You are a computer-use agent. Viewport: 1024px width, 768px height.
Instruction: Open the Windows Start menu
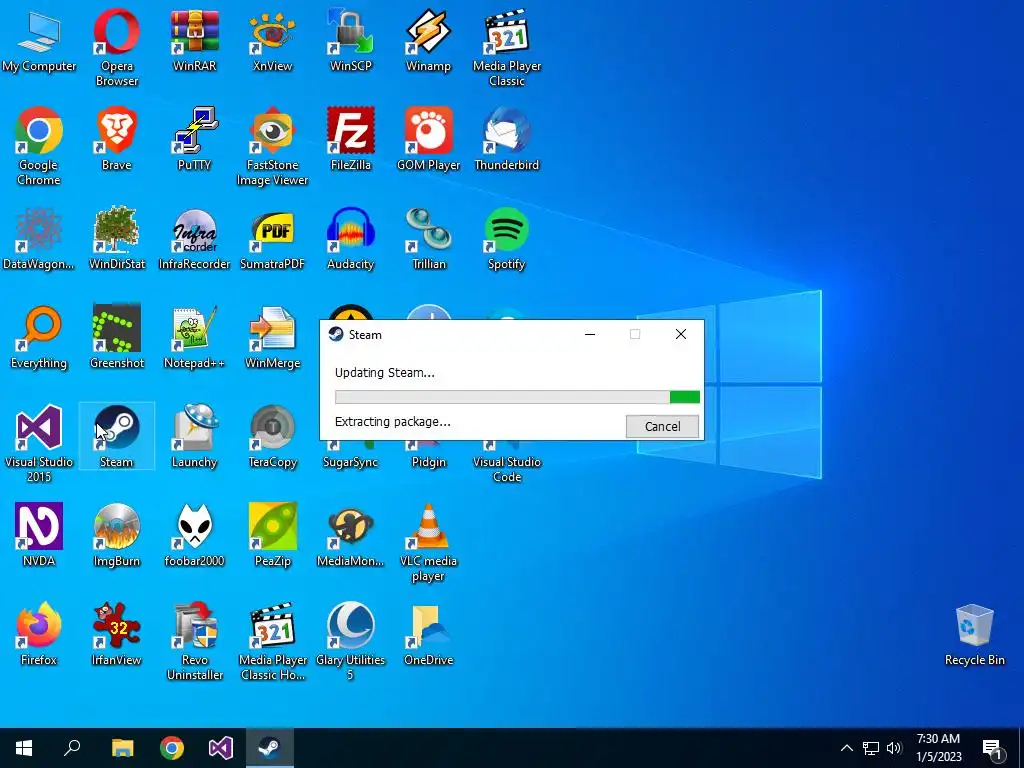(x=24, y=748)
